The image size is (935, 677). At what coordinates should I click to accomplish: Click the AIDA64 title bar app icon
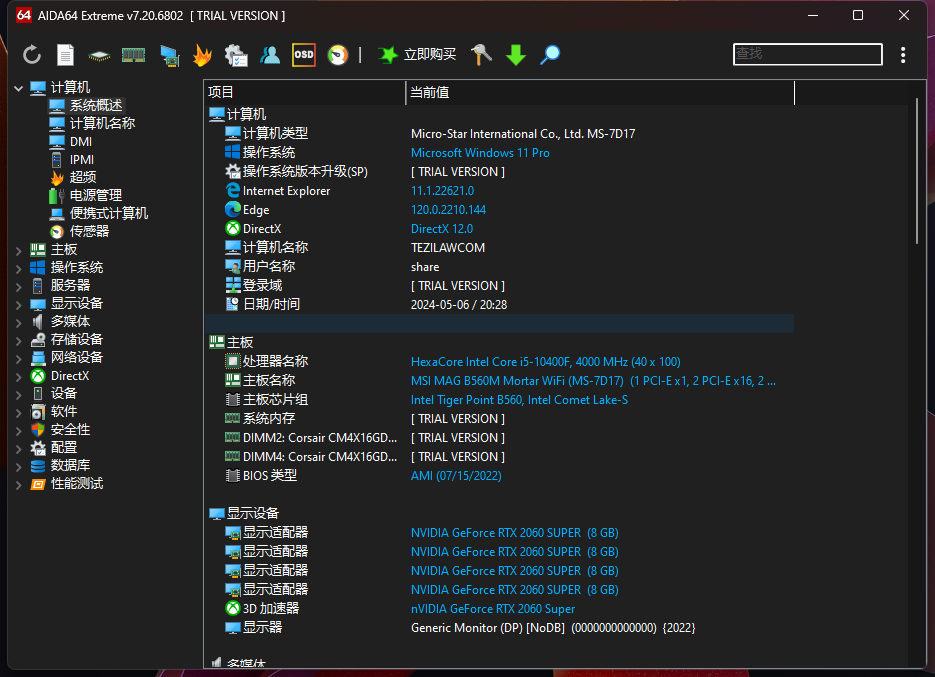[24, 15]
